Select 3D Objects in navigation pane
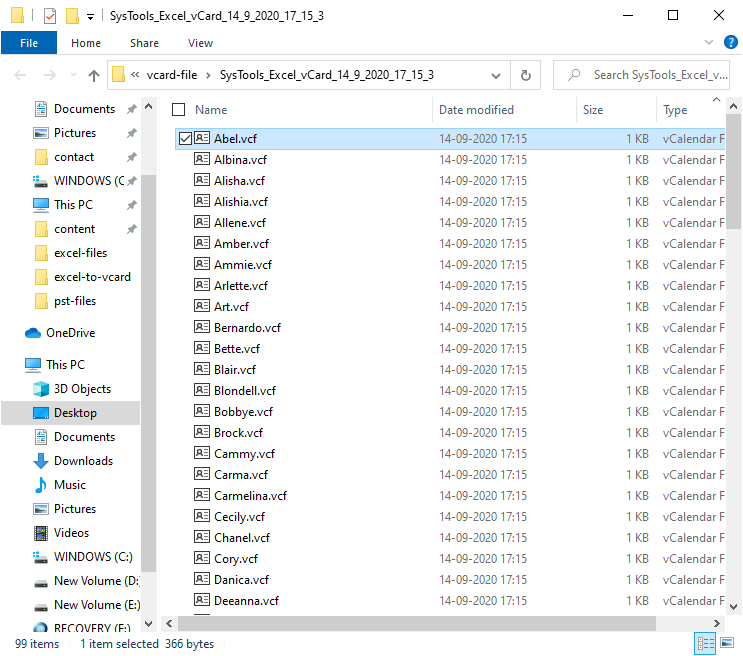The width and height of the screenshot is (743, 656). tap(82, 389)
